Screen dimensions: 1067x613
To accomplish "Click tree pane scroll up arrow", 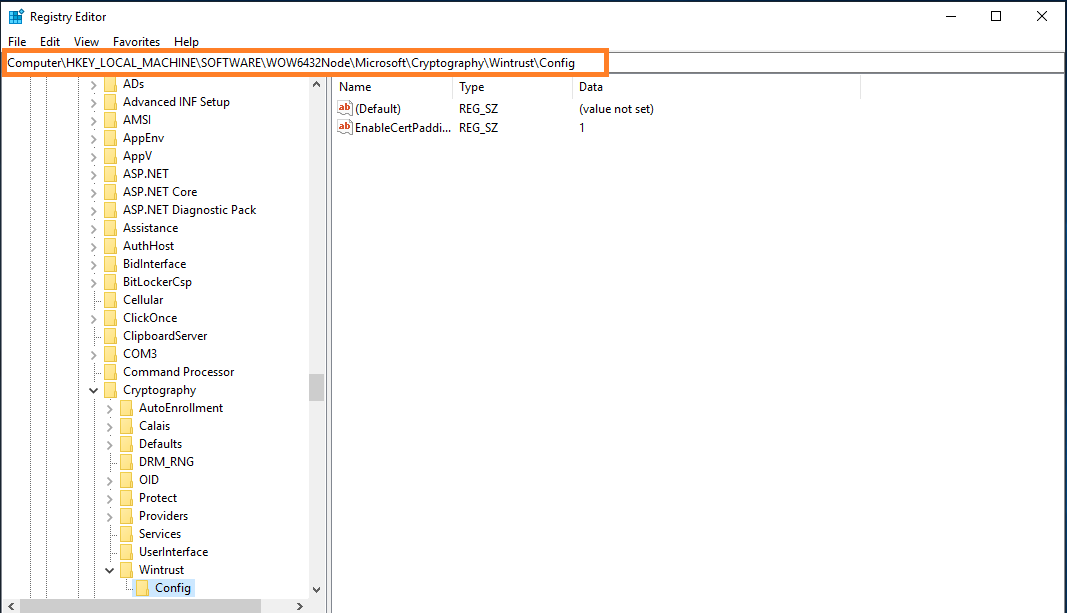I will click(x=316, y=84).
